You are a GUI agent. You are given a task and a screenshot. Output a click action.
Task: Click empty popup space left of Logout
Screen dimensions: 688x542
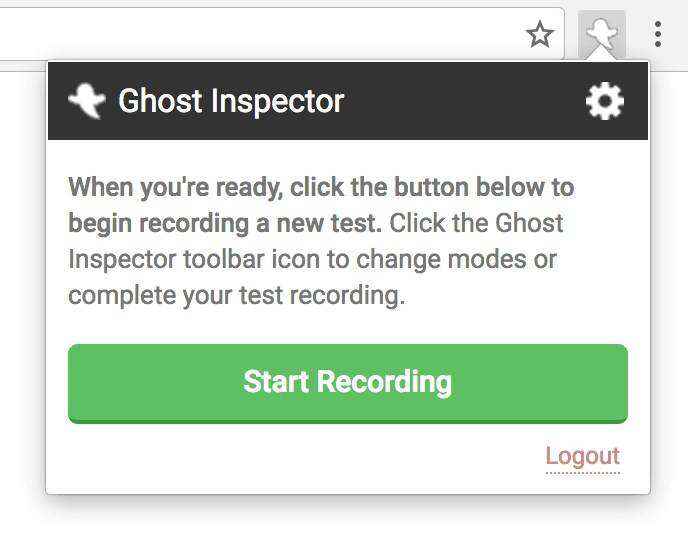(300, 458)
